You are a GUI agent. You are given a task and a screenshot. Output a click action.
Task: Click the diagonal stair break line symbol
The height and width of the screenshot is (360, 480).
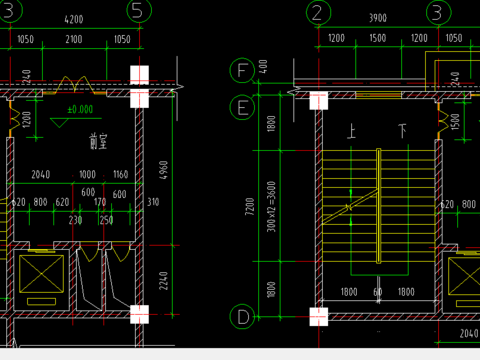coord(349,207)
